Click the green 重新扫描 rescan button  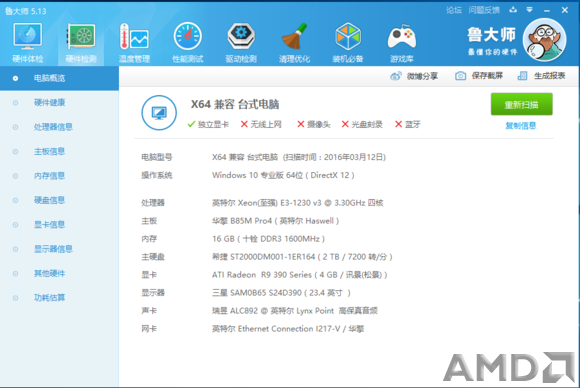[522, 104]
